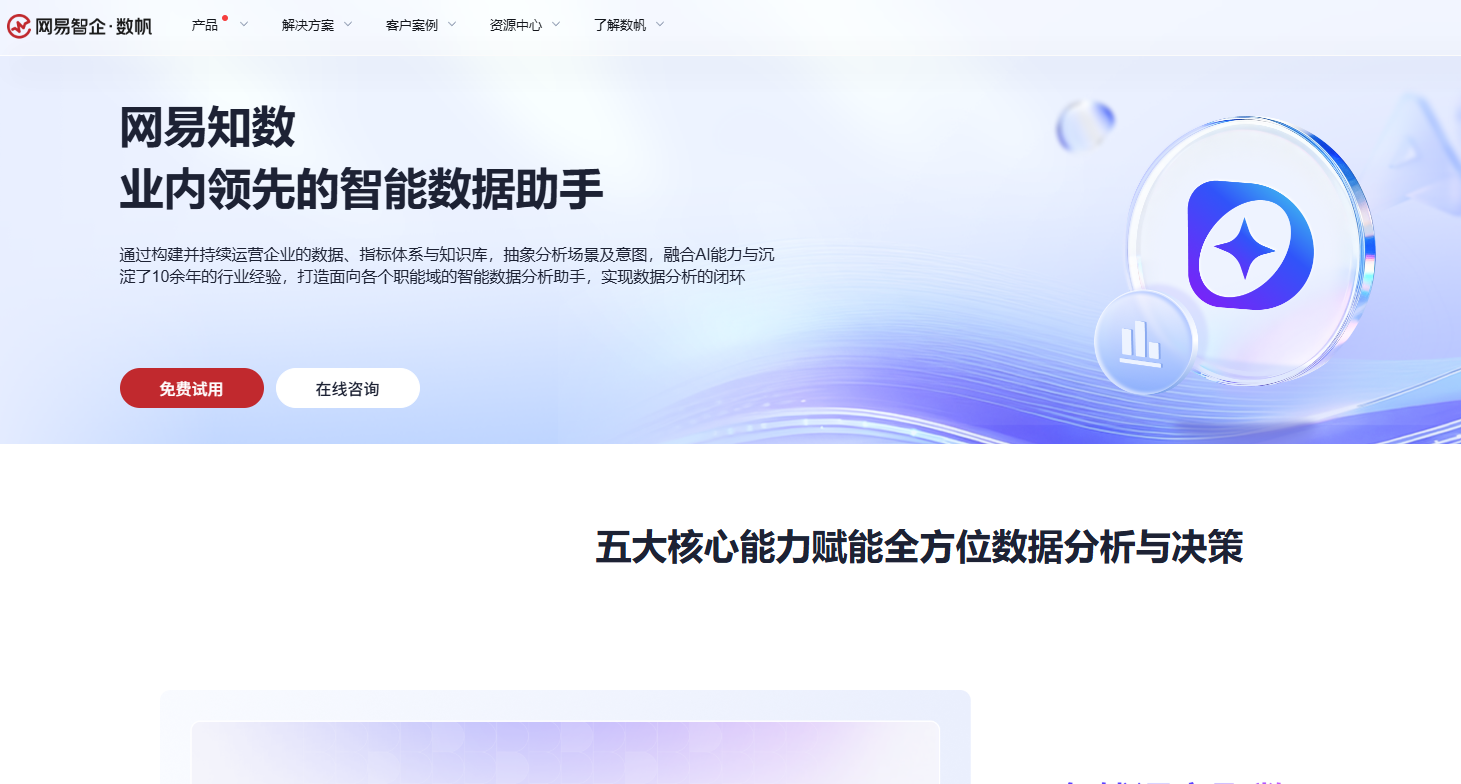
Task: Open the 资源中心 menu
Action: click(x=516, y=25)
